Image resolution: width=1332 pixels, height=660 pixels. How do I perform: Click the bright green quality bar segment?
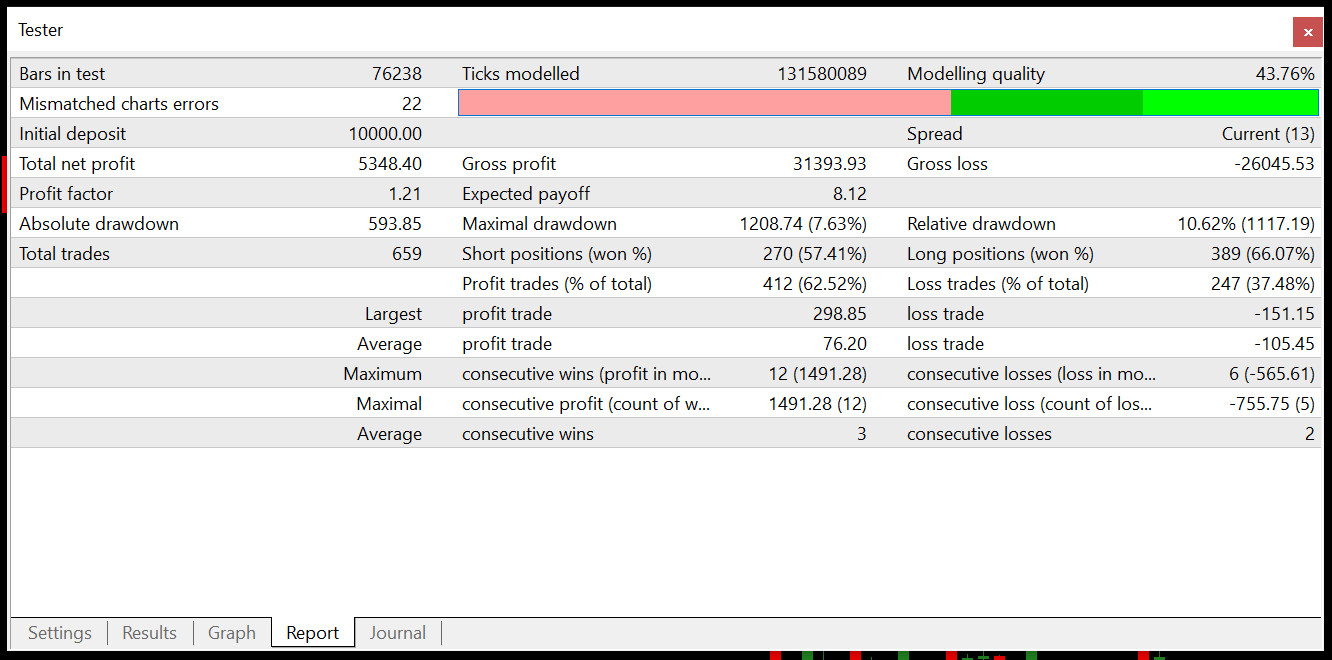pyautogui.click(x=1230, y=103)
